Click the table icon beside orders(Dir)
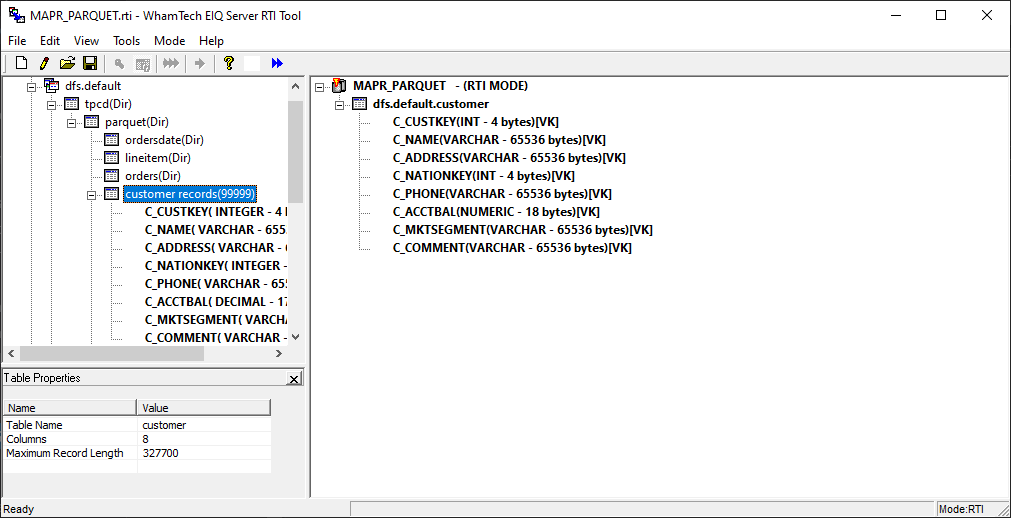Viewport: 1011px width, 518px height. 112,175
